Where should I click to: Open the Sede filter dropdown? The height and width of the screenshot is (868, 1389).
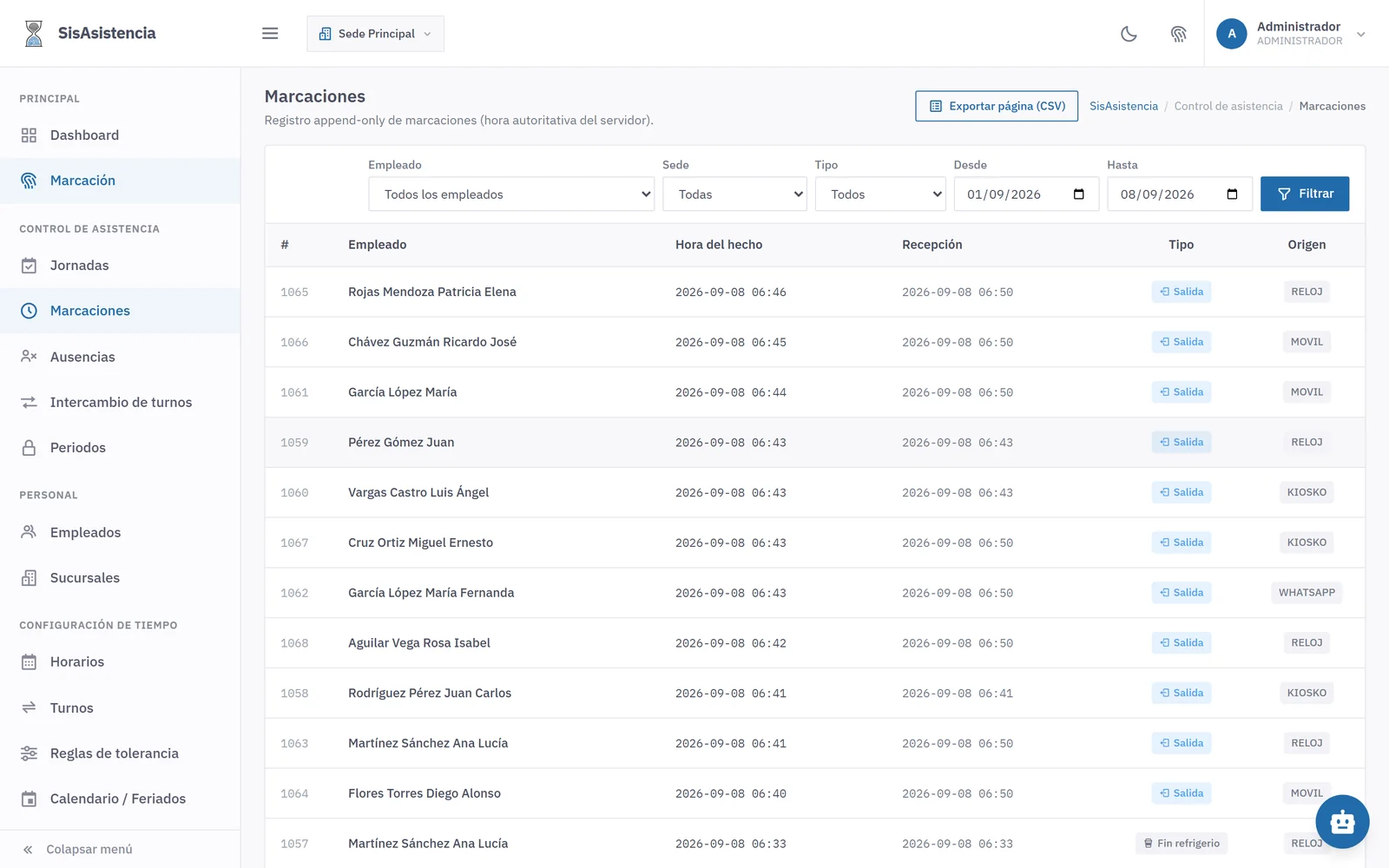[734, 194]
